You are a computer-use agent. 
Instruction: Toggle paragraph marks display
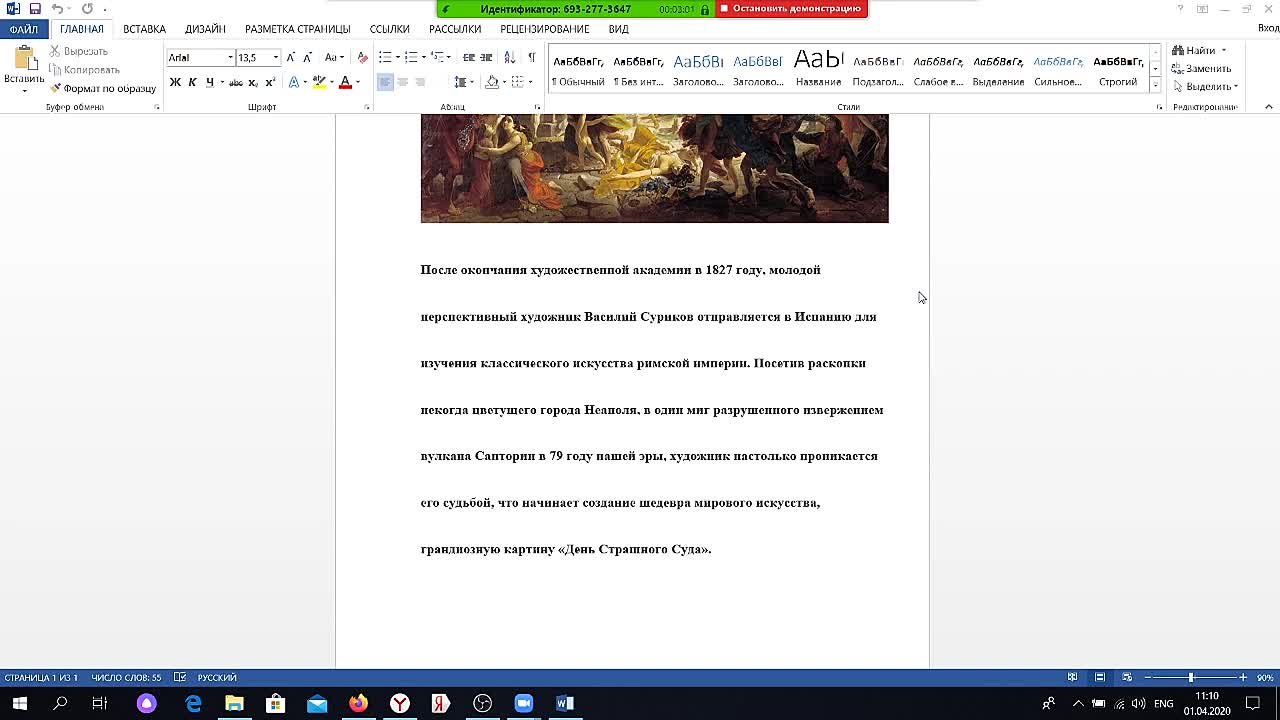[532, 59]
